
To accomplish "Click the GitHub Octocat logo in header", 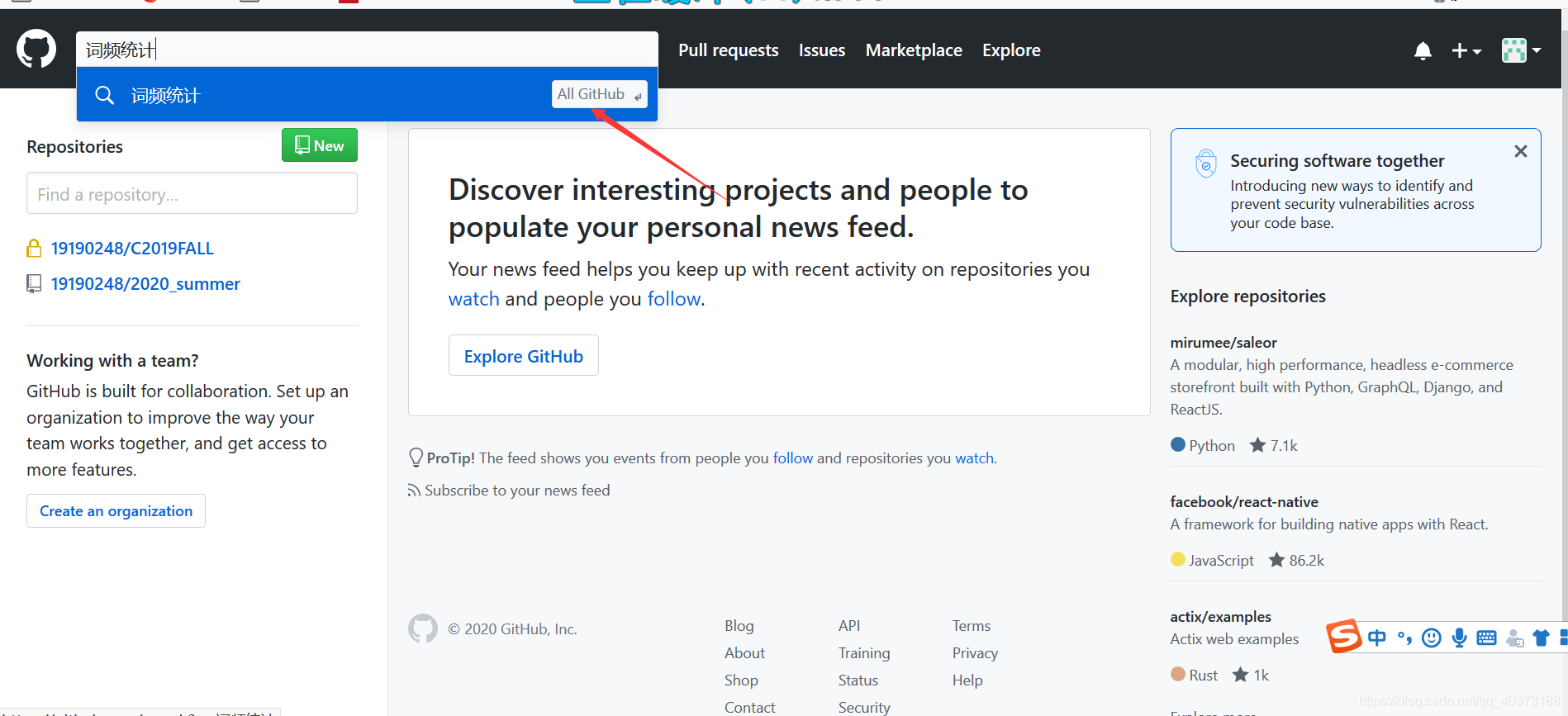I will coord(36,50).
